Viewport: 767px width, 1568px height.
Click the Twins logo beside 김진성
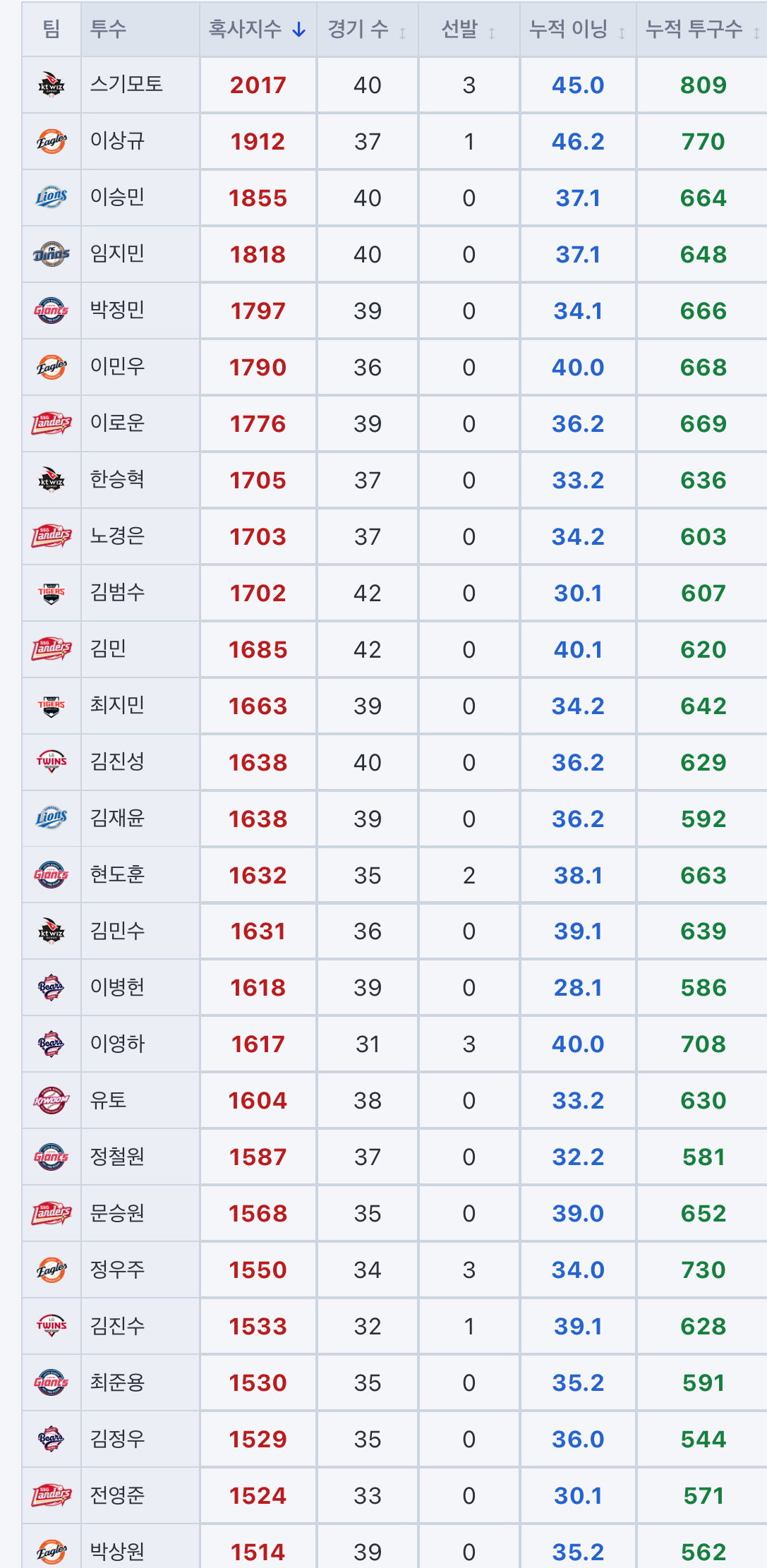(x=52, y=762)
